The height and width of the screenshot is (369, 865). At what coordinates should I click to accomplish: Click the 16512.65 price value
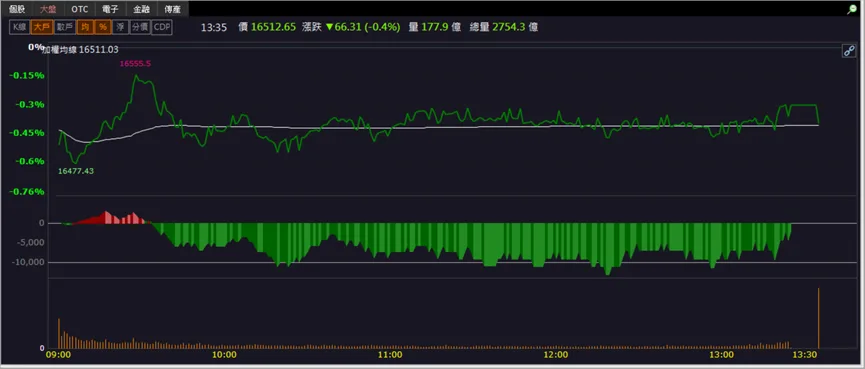(x=273, y=27)
